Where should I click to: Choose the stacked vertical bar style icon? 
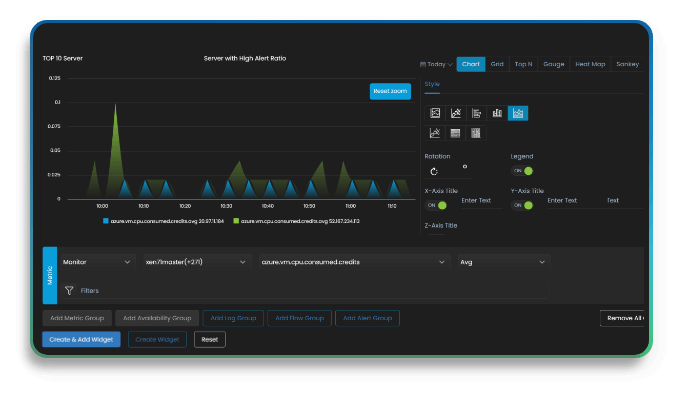pyautogui.click(x=476, y=133)
